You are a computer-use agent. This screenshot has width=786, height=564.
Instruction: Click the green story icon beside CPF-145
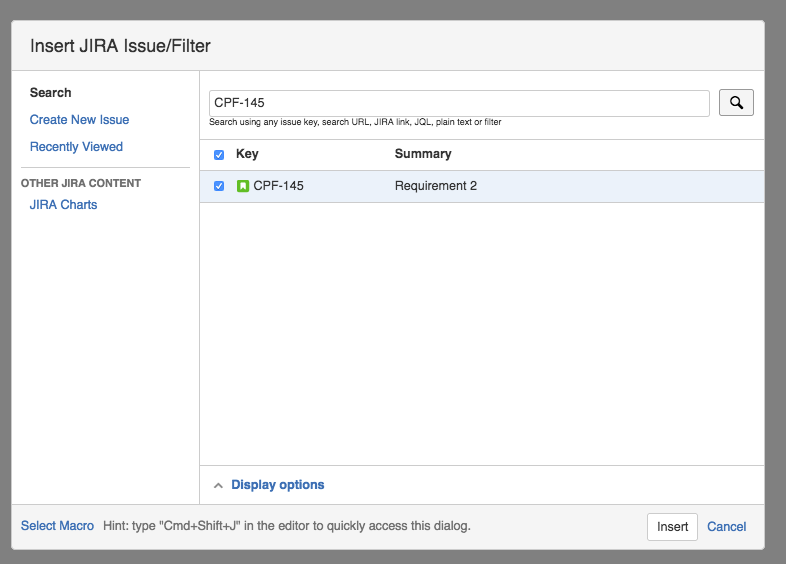(x=243, y=186)
